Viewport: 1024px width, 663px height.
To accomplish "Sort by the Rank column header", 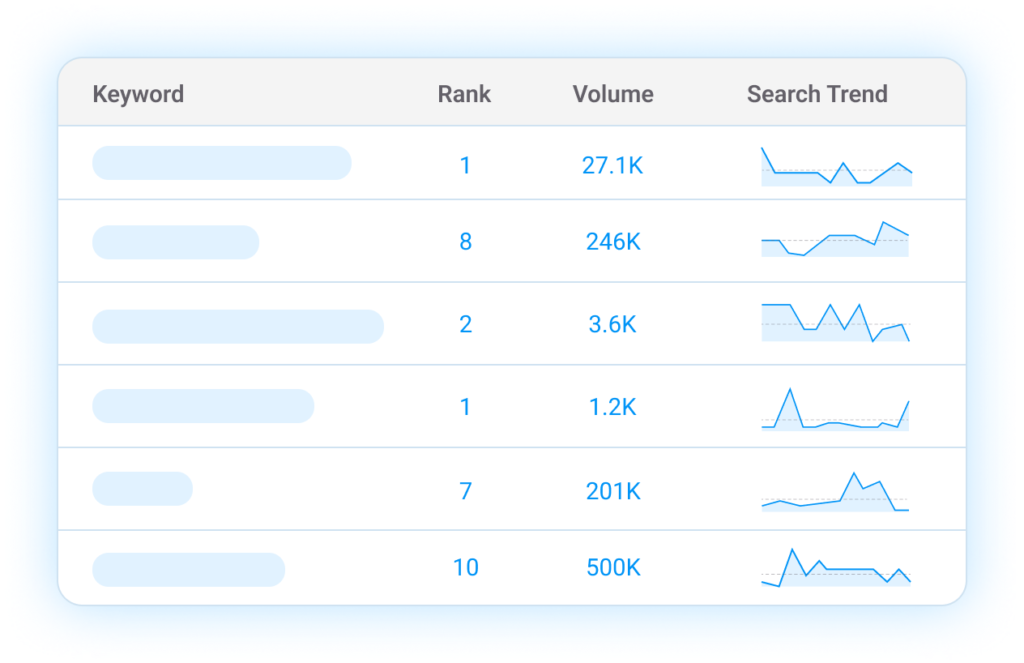I will point(464,94).
